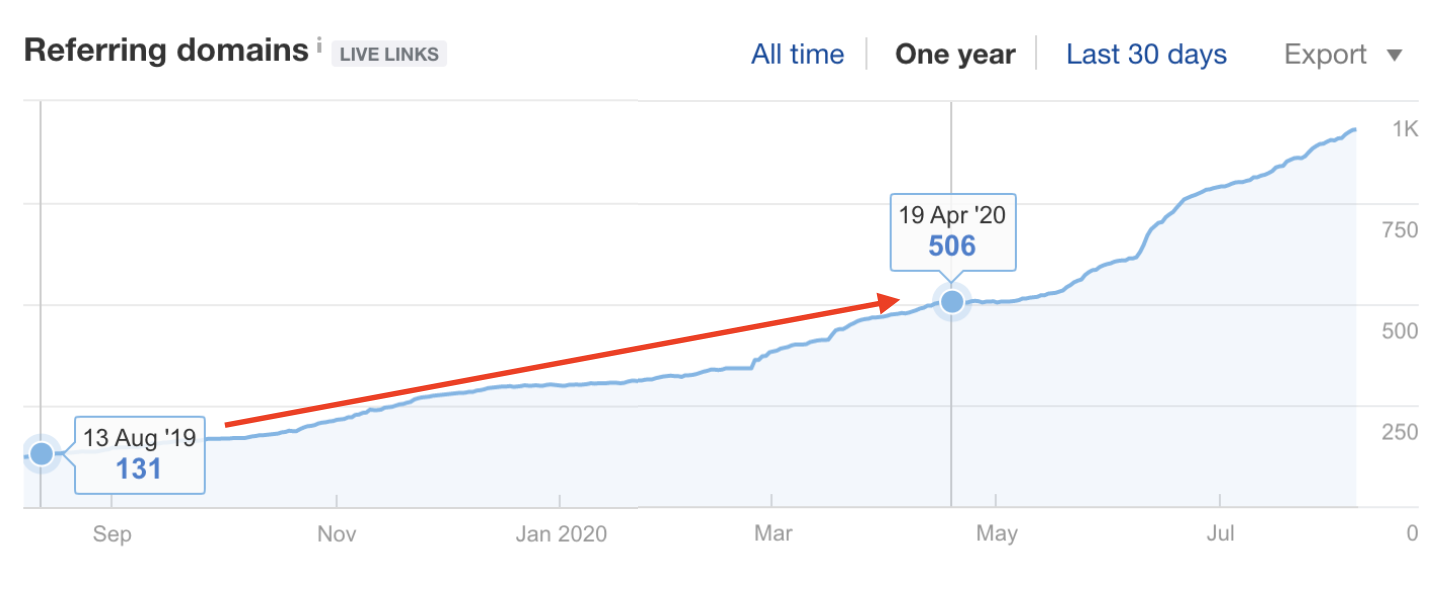Select the 19 Apr '20 data point circle
The image size is (1450, 592).
(x=952, y=300)
